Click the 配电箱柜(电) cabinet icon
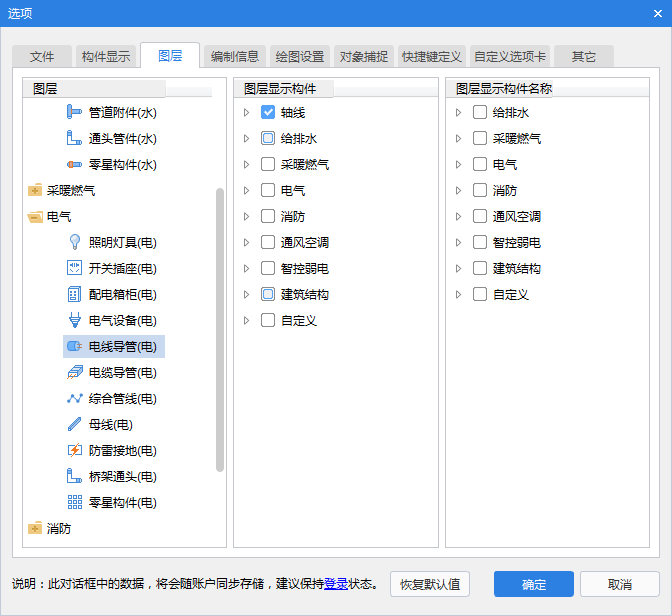 click(74, 294)
